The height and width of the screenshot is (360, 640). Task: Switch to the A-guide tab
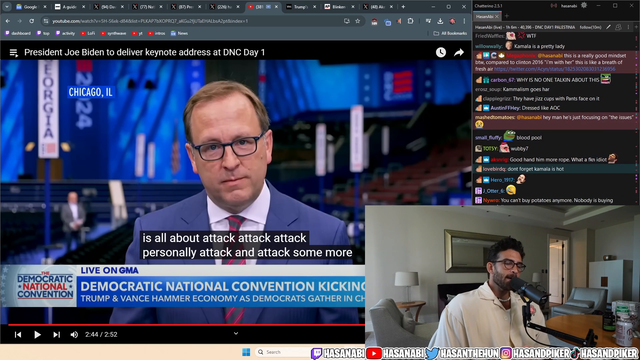tap(69, 7)
